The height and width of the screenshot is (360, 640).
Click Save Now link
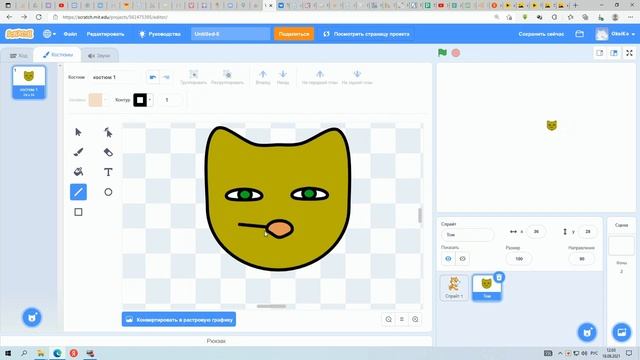(541, 34)
